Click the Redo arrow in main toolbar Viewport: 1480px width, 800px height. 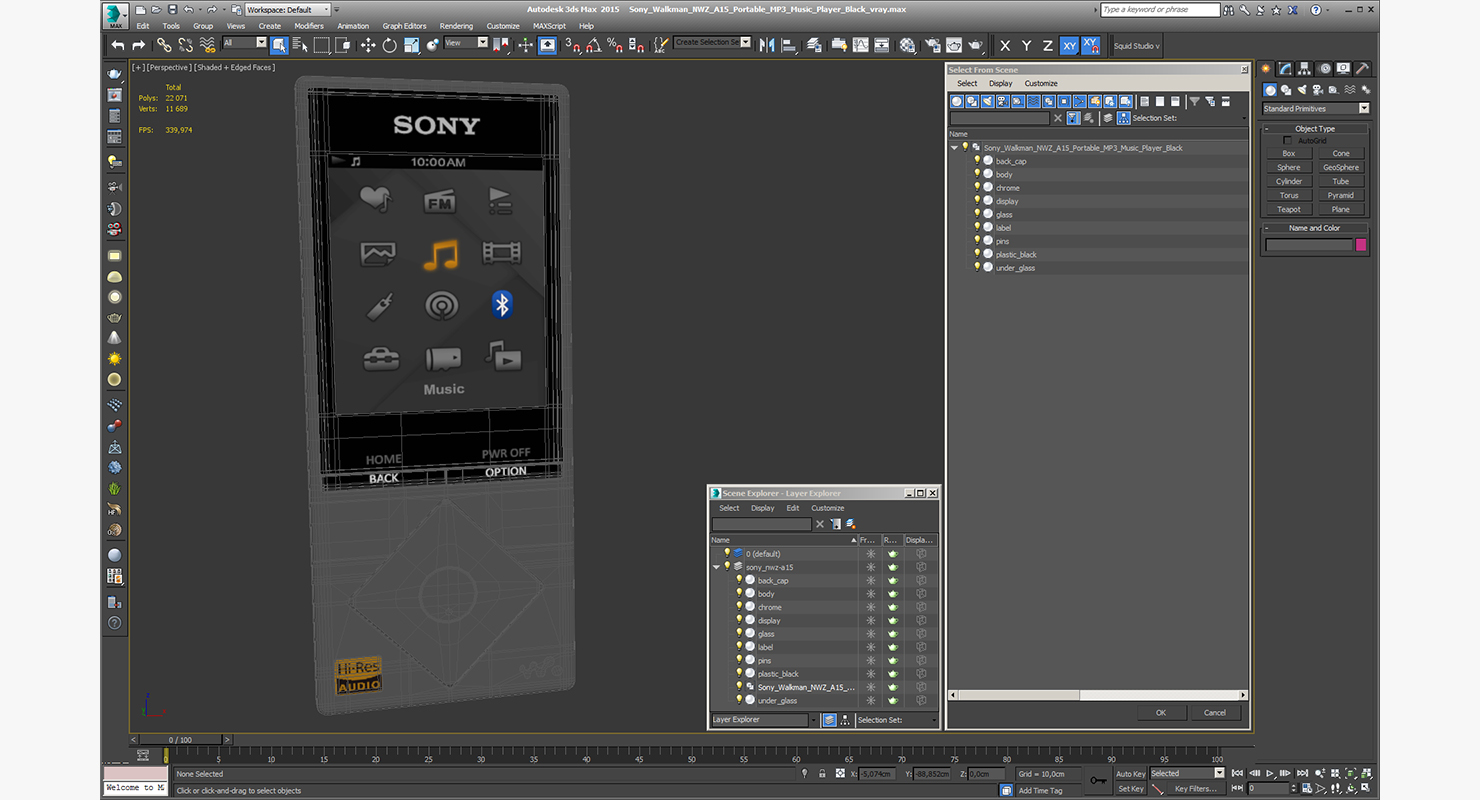click(139, 45)
